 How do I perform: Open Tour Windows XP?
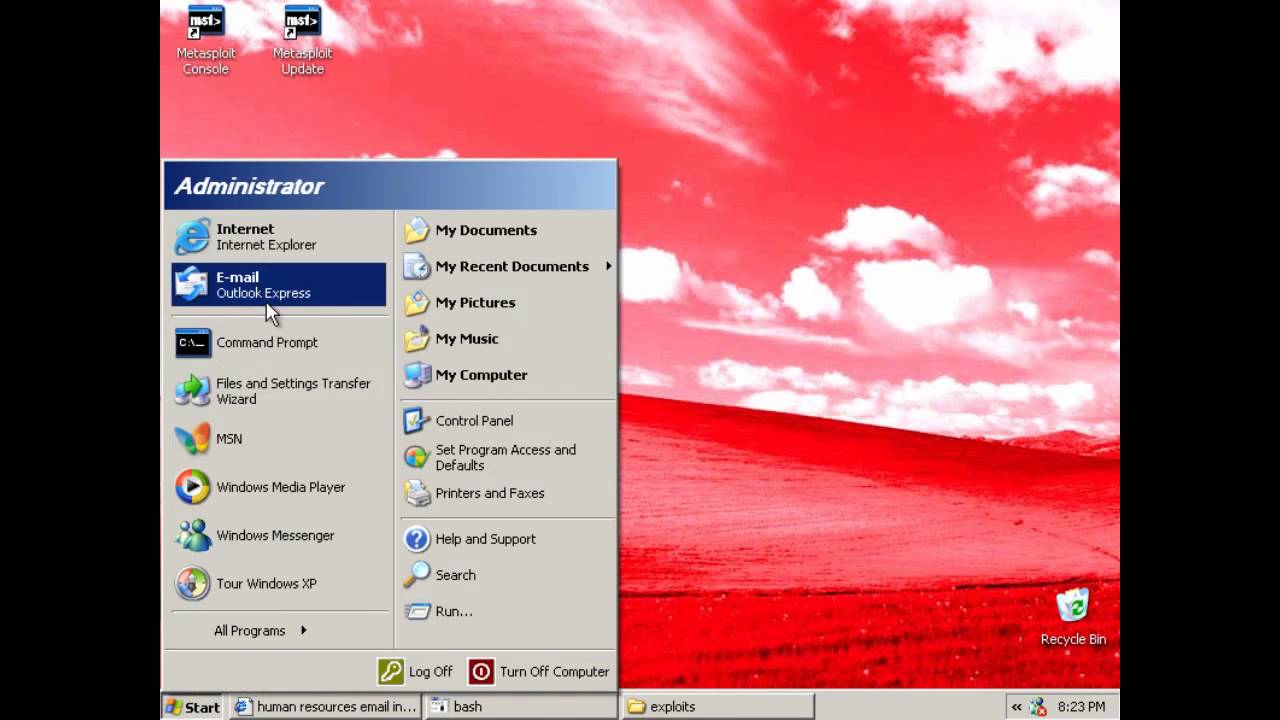click(279, 583)
